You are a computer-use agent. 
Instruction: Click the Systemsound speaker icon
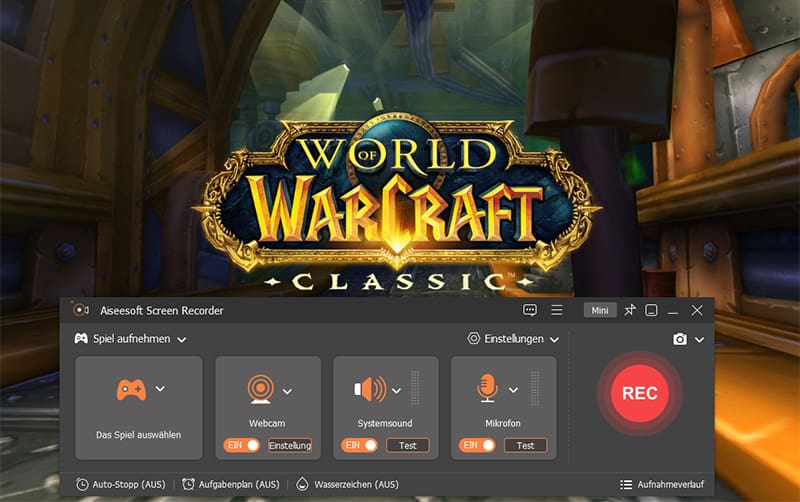370,389
